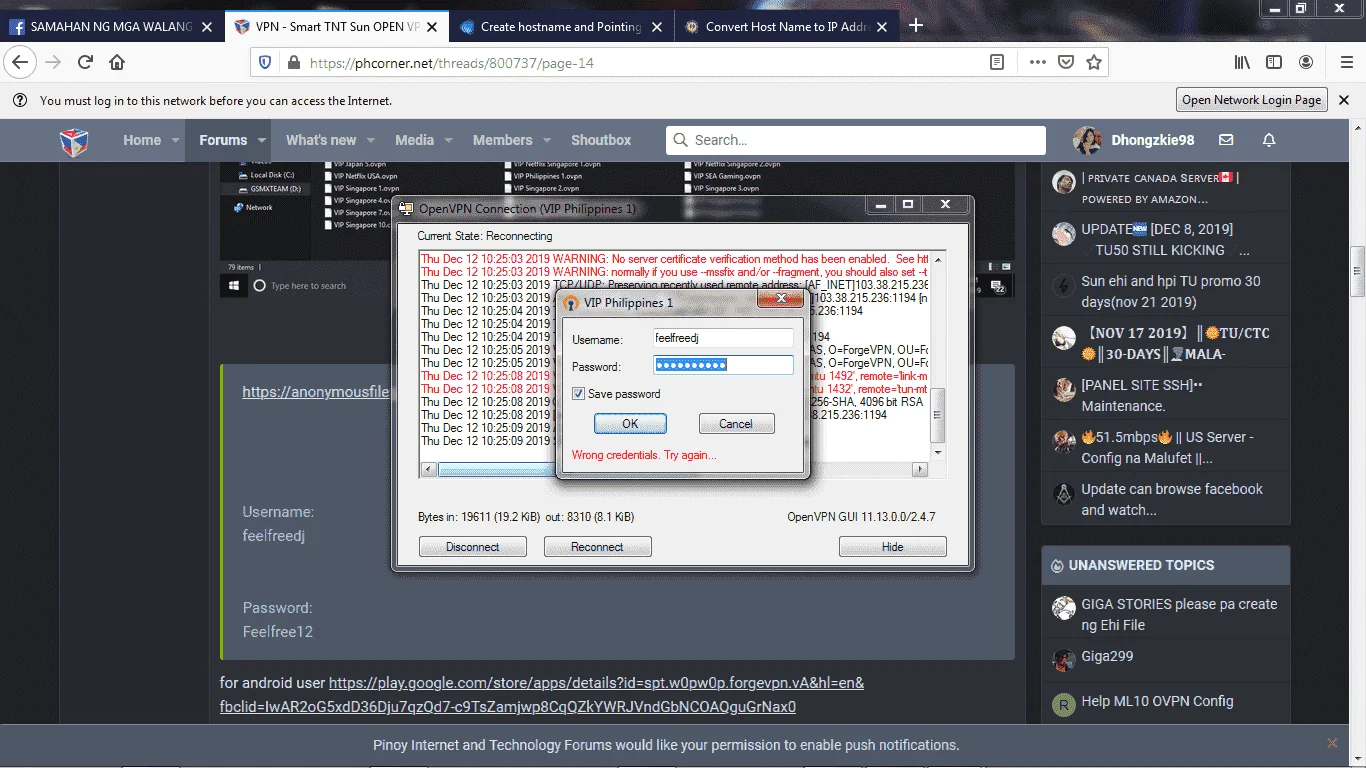
Task: Click Disconnect in OpenVPN Connection window
Action: [472, 547]
